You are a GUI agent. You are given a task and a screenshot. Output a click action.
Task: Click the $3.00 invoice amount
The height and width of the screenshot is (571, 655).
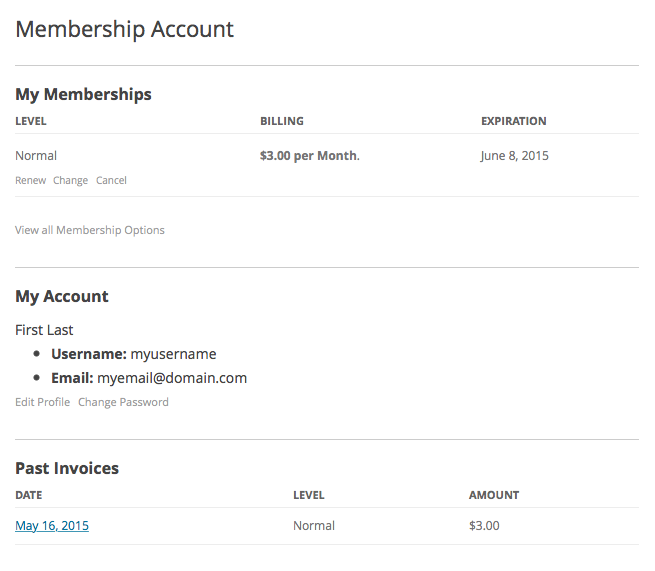(484, 526)
